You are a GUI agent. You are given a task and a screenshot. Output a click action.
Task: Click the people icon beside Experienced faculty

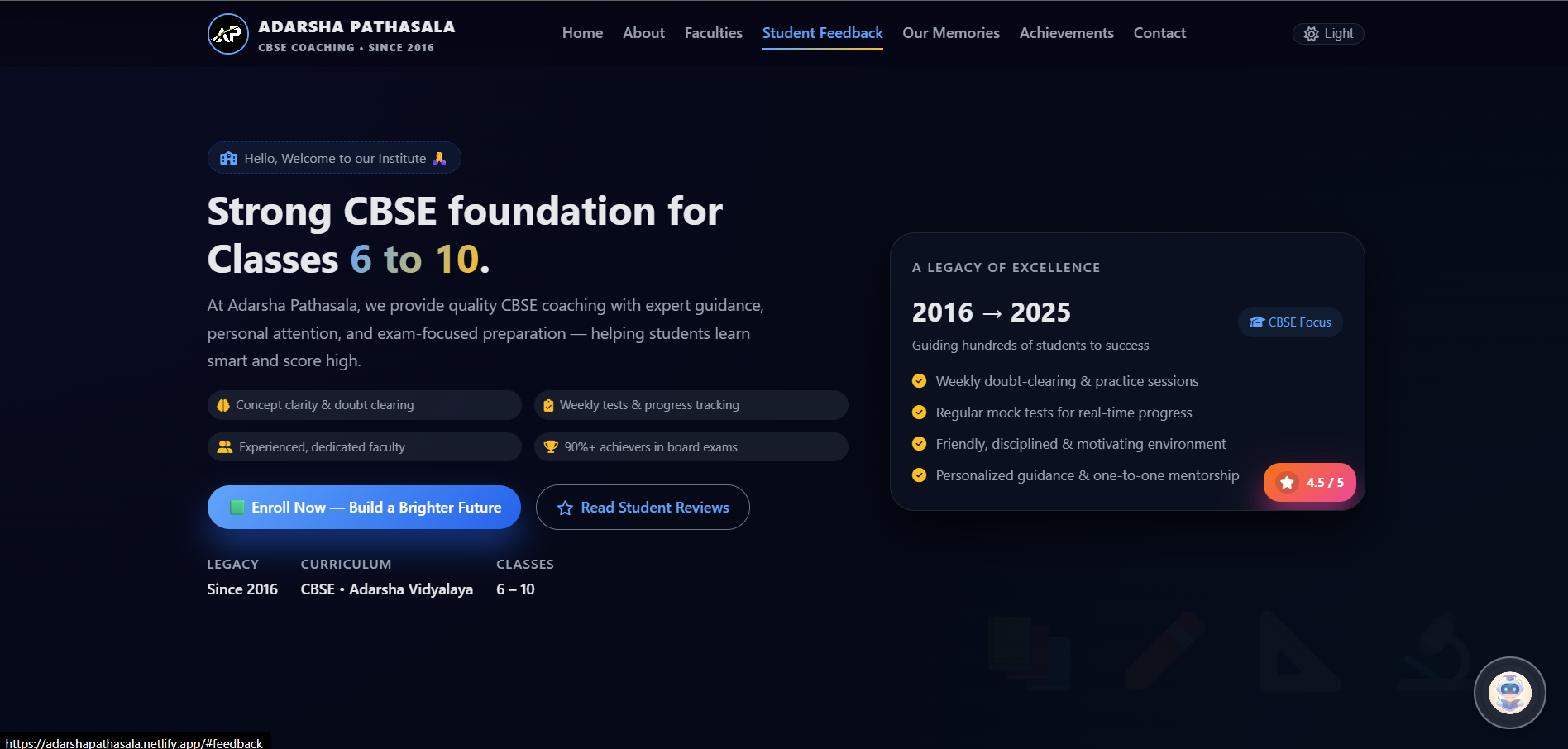223,446
